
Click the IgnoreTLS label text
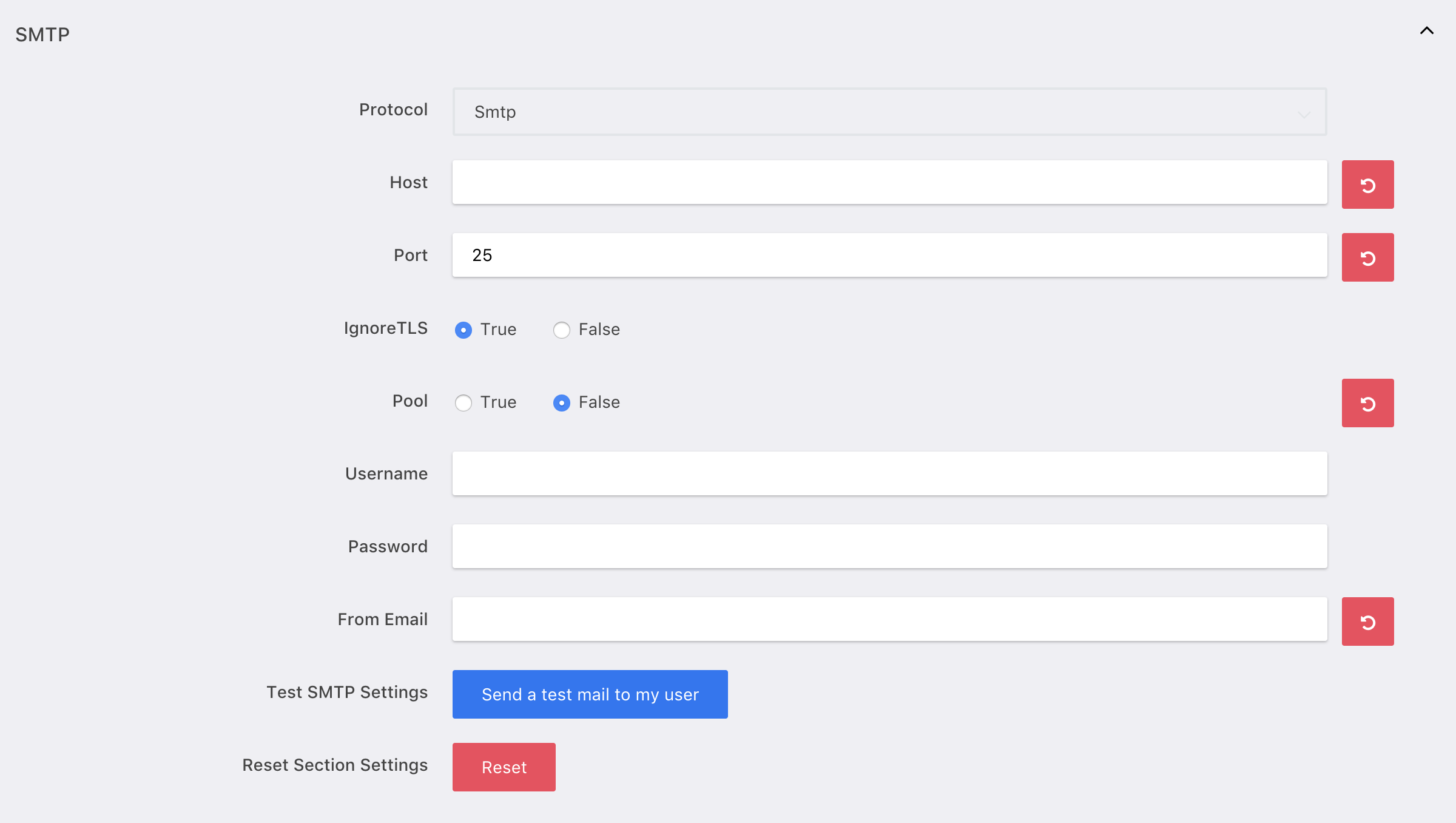pos(385,328)
